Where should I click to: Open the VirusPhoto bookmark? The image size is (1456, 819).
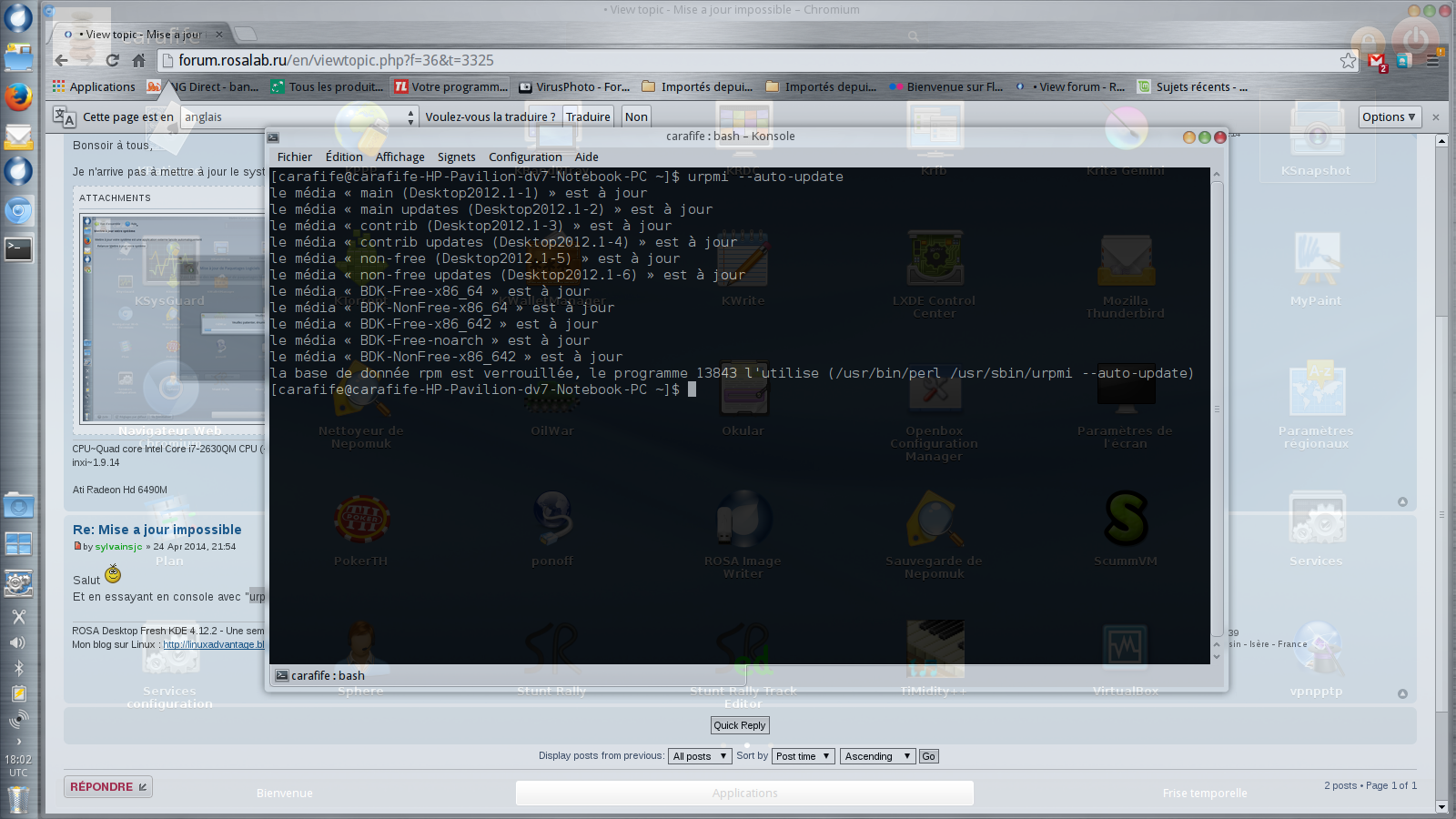pos(575,86)
